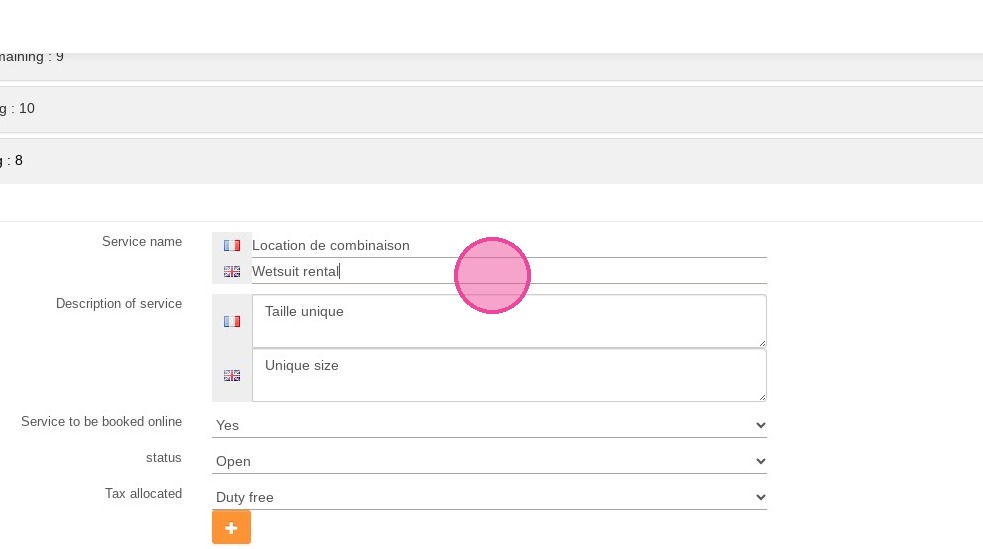Select the list row ending in ': 8'
Image resolution: width=983 pixels, height=549 pixels.
492,161
